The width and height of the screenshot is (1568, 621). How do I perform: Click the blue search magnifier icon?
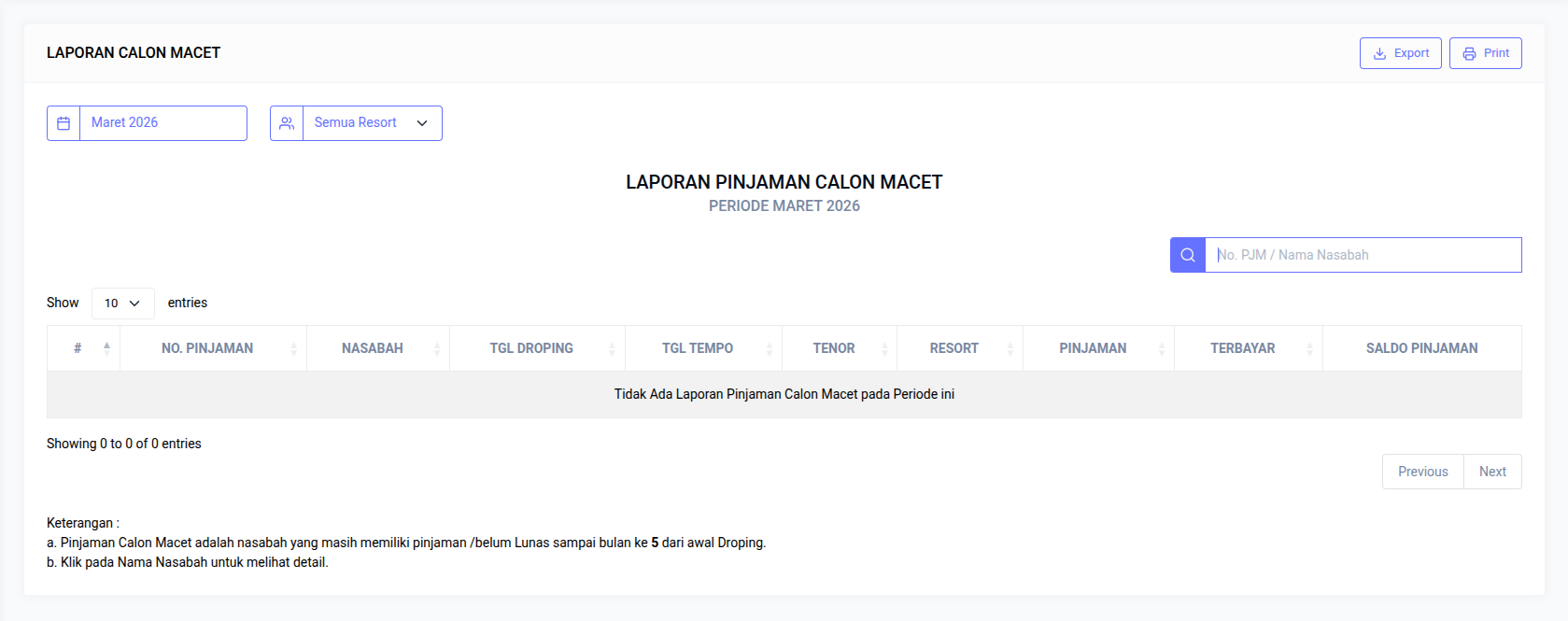point(1188,255)
